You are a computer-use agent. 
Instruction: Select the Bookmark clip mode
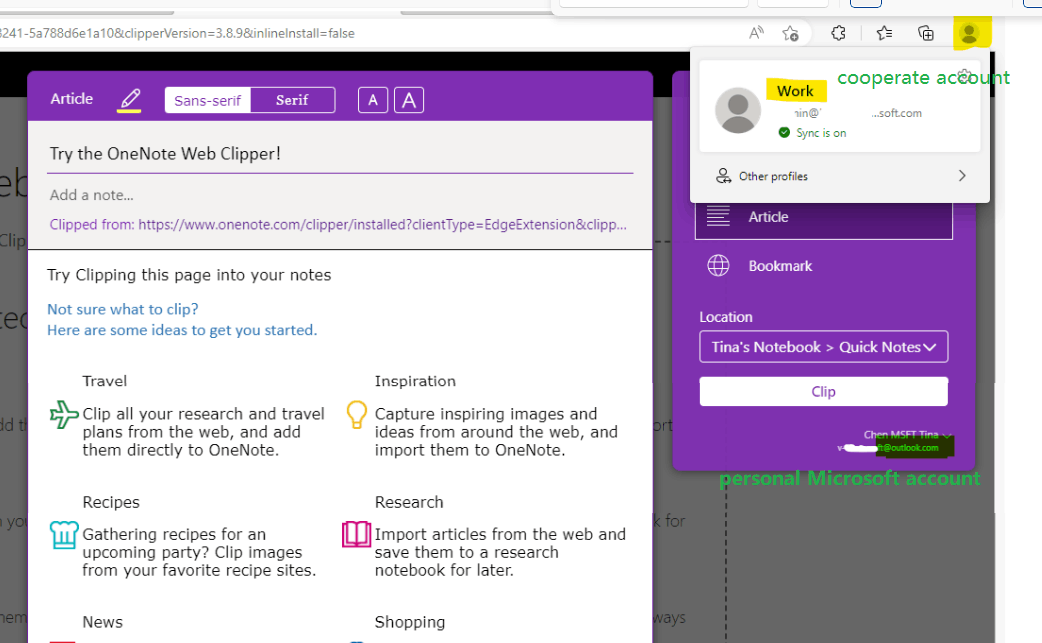(x=823, y=266)
